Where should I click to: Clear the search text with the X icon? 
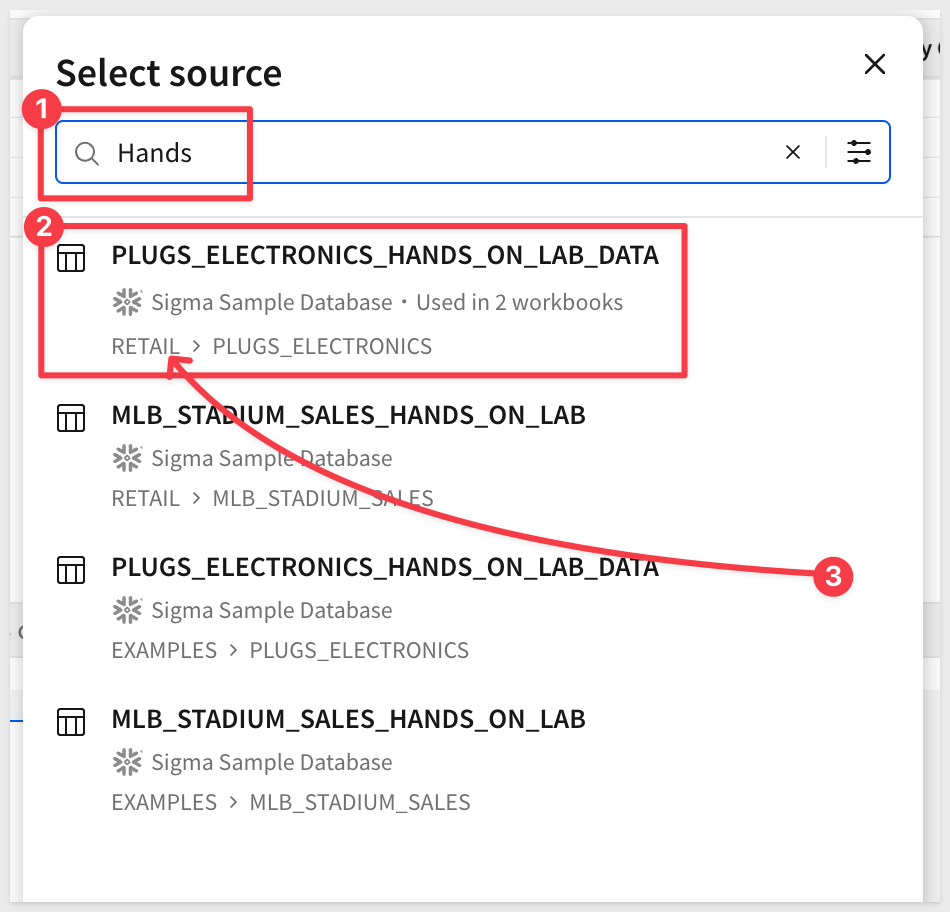(x=792, y=153)
